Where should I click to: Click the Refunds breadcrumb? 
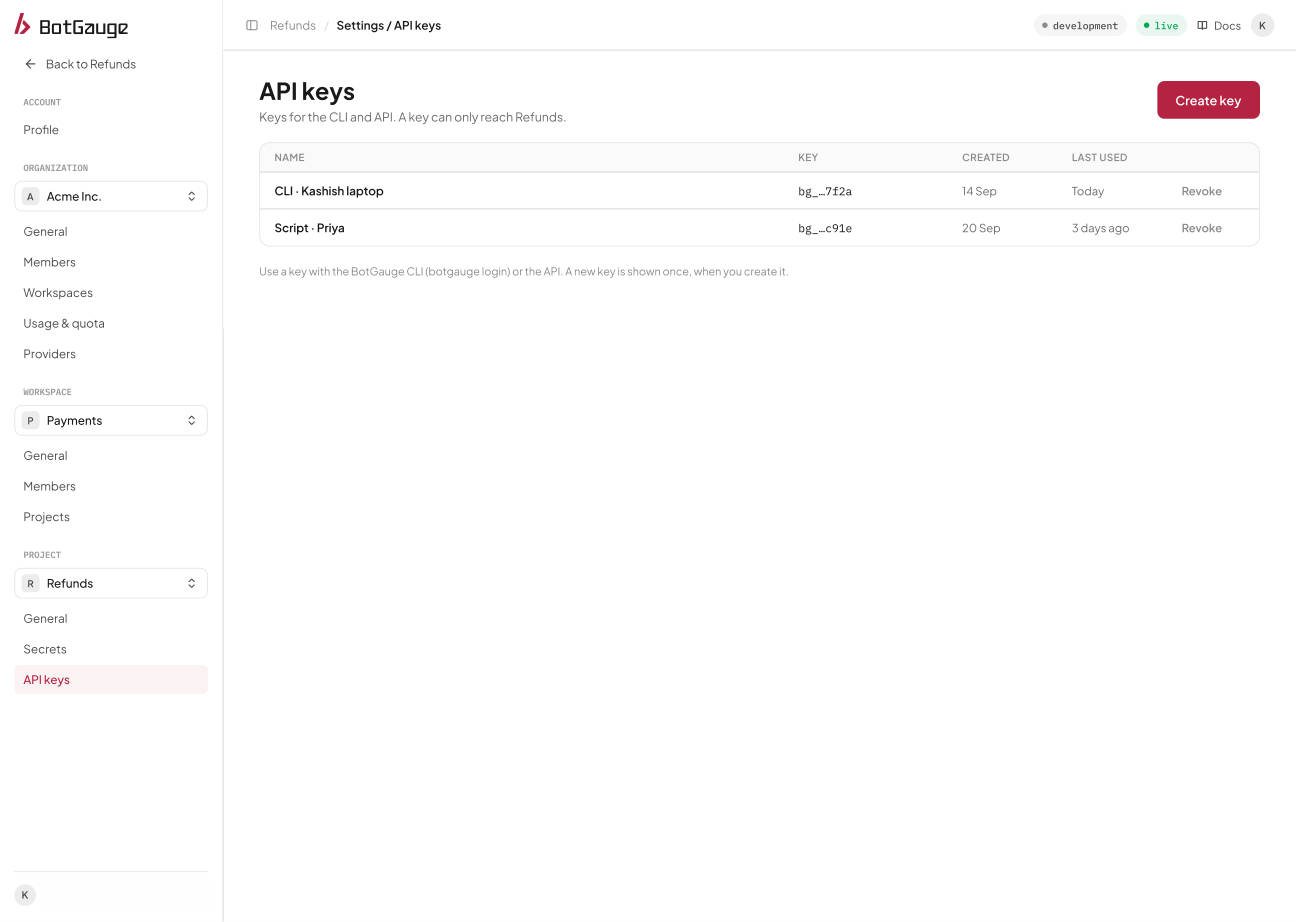tap(293, 25)
